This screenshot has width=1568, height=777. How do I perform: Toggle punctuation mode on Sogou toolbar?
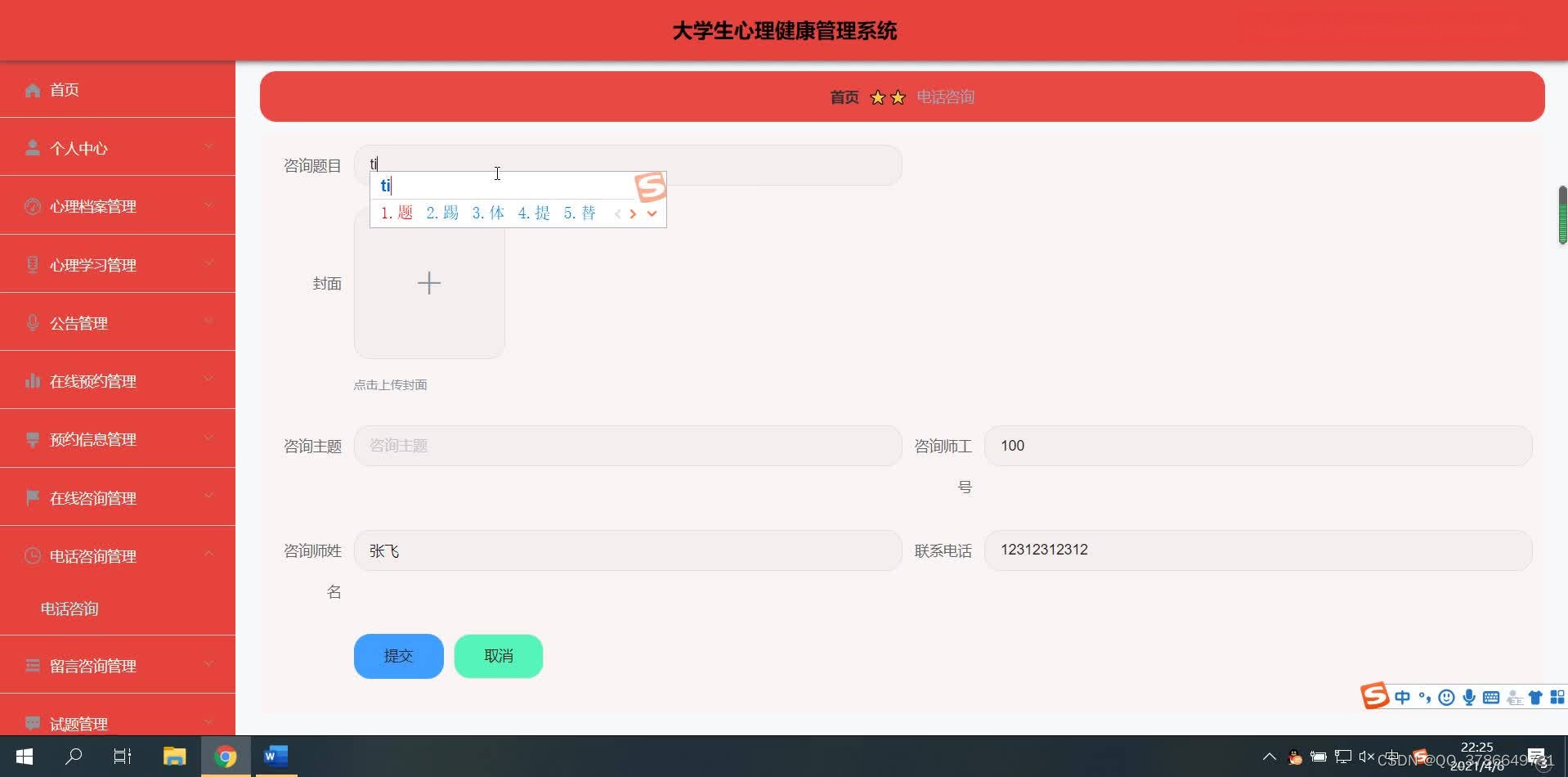[1425, 696]
